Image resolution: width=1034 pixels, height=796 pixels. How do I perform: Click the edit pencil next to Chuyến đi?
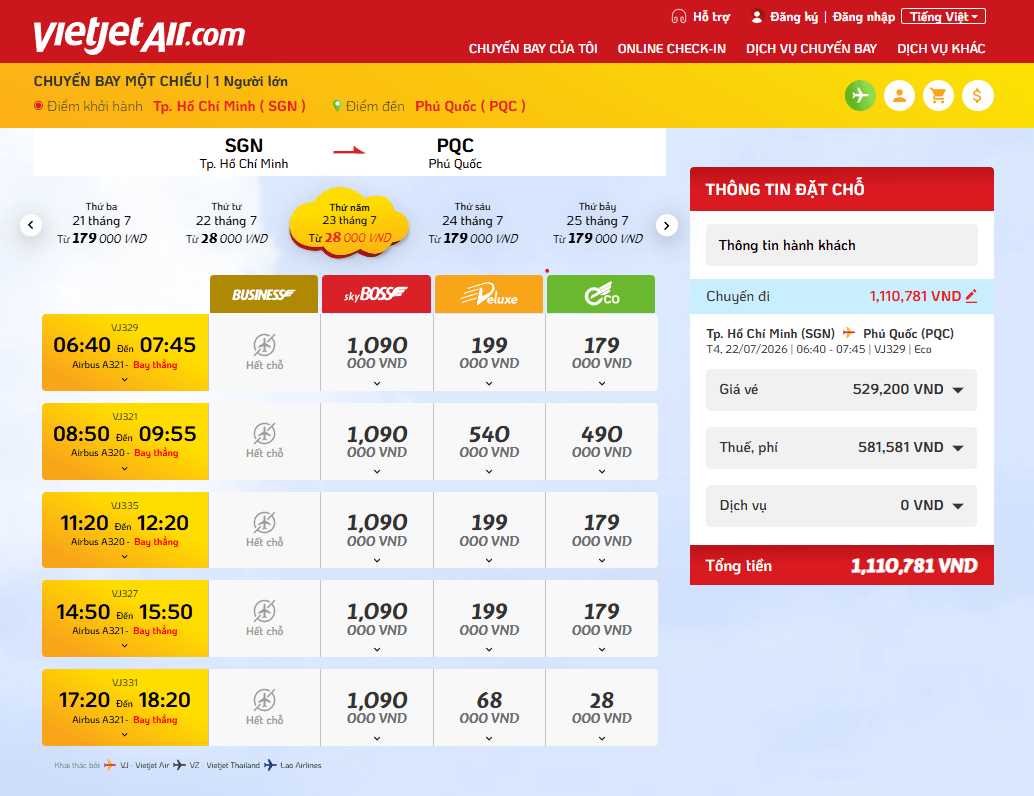point(971,296)
